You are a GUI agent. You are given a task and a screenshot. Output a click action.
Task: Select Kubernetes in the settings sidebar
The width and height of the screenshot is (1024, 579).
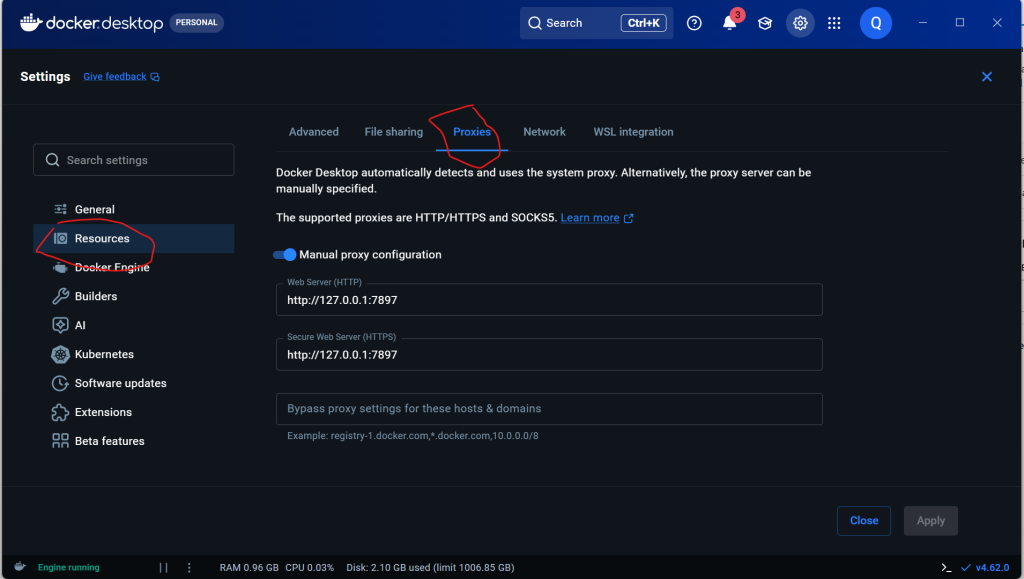tap(104, 354)
